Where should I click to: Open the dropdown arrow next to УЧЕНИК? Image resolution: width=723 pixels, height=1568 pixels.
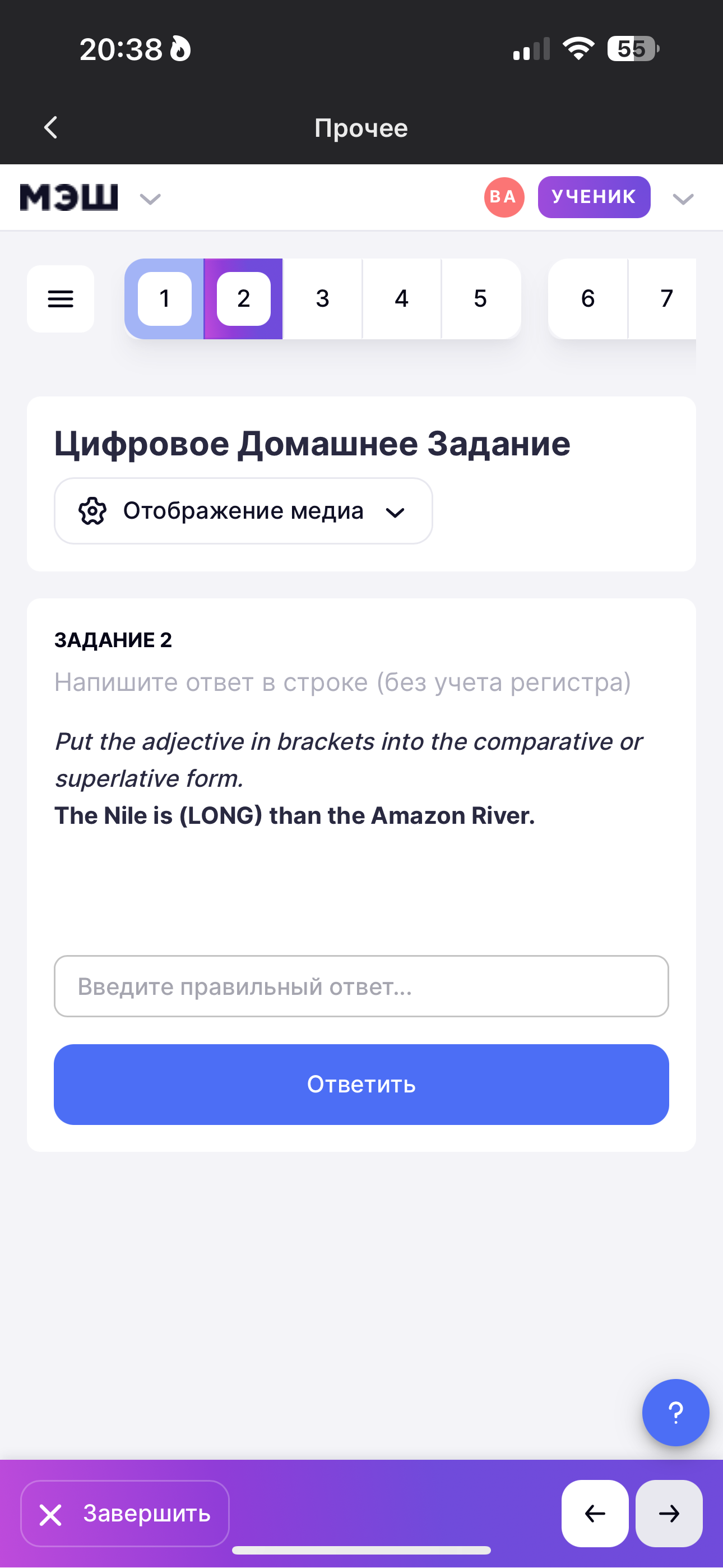683,199
